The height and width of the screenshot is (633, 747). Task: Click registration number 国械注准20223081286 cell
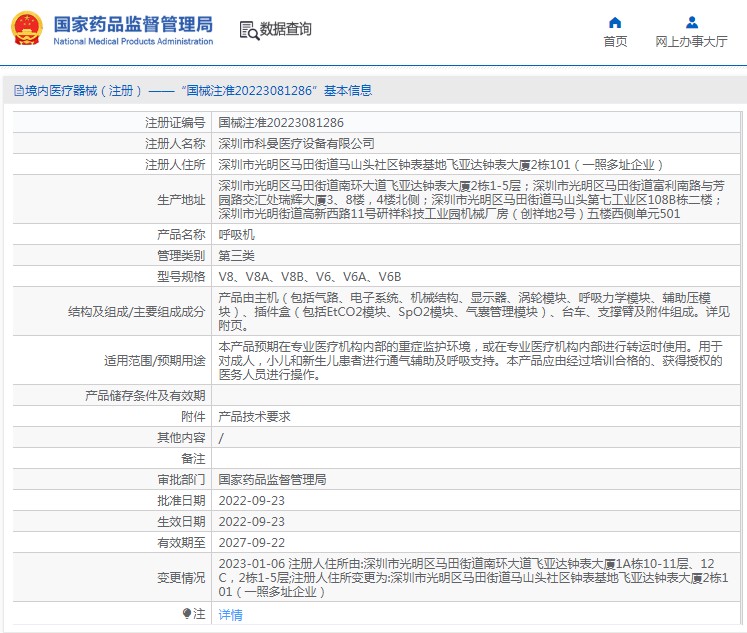click(x=273, y=122)
